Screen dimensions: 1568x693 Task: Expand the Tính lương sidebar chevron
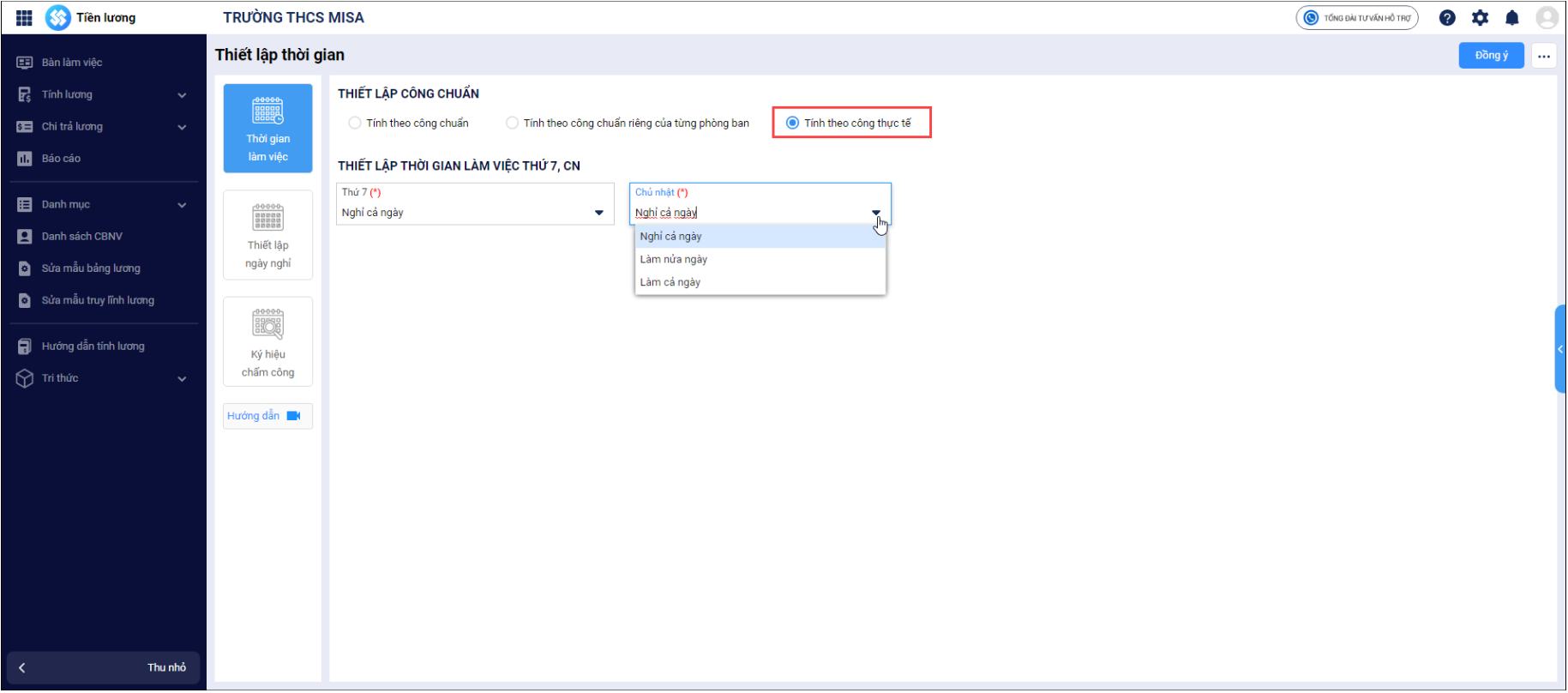pyautogui.click(x=182, y=95)
